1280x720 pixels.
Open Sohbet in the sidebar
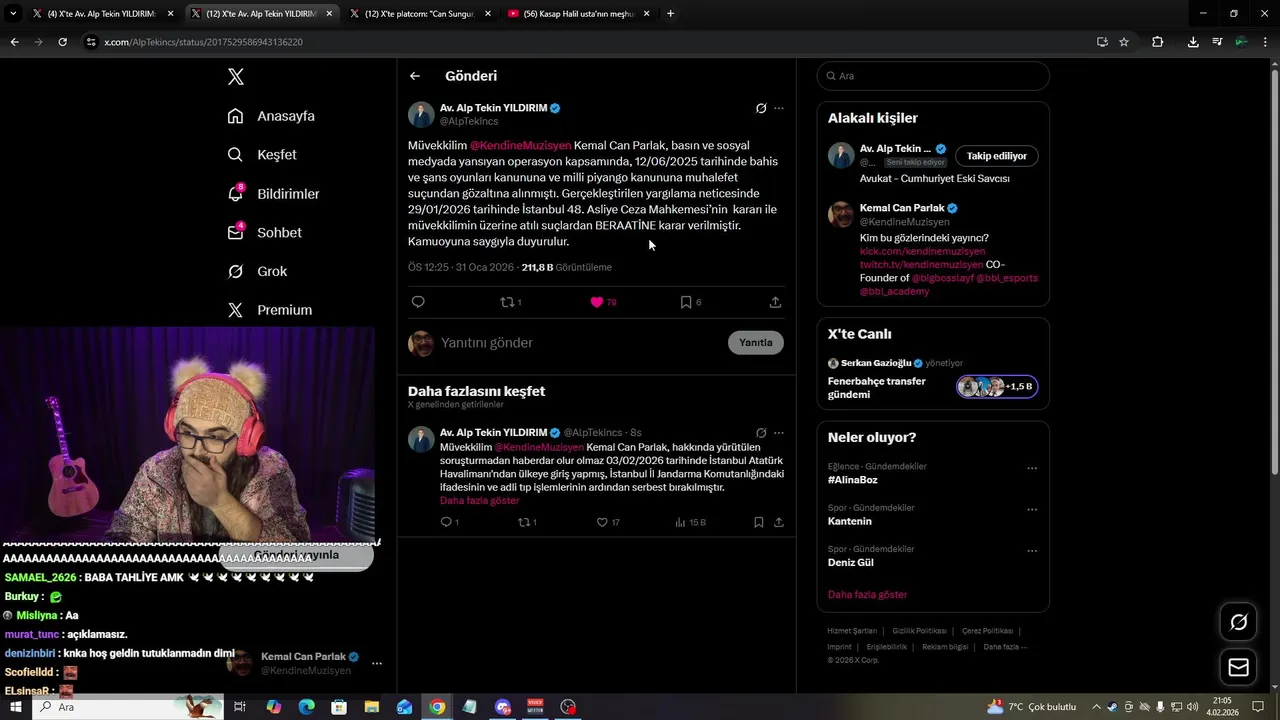(264, 232)
